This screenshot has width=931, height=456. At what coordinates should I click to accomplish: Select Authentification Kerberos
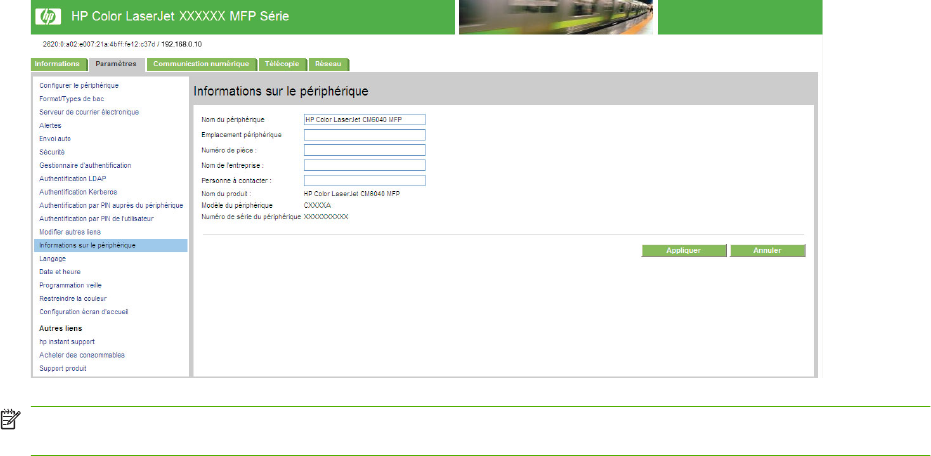pos(78,192)
